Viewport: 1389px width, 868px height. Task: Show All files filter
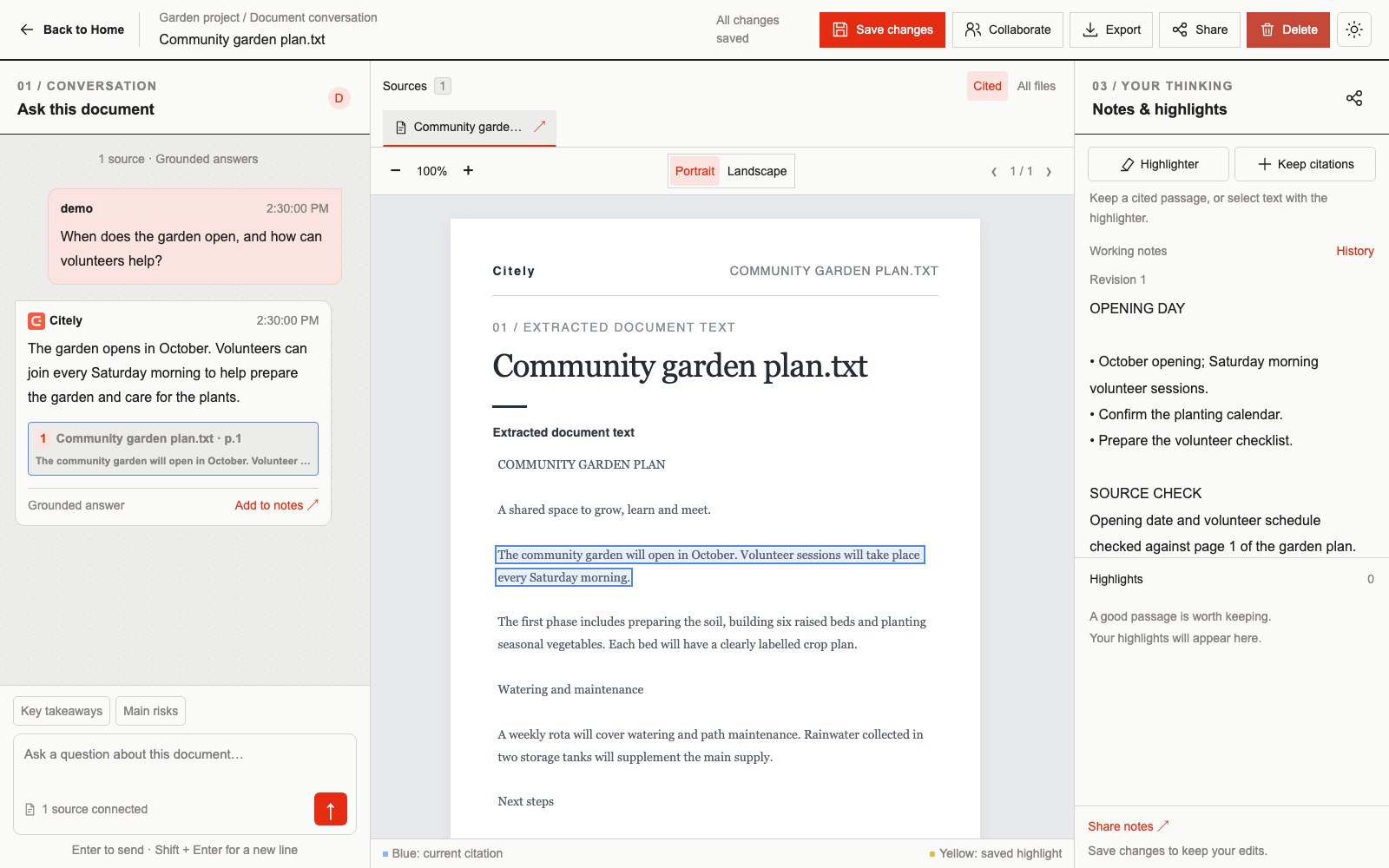click(1037, 86)
